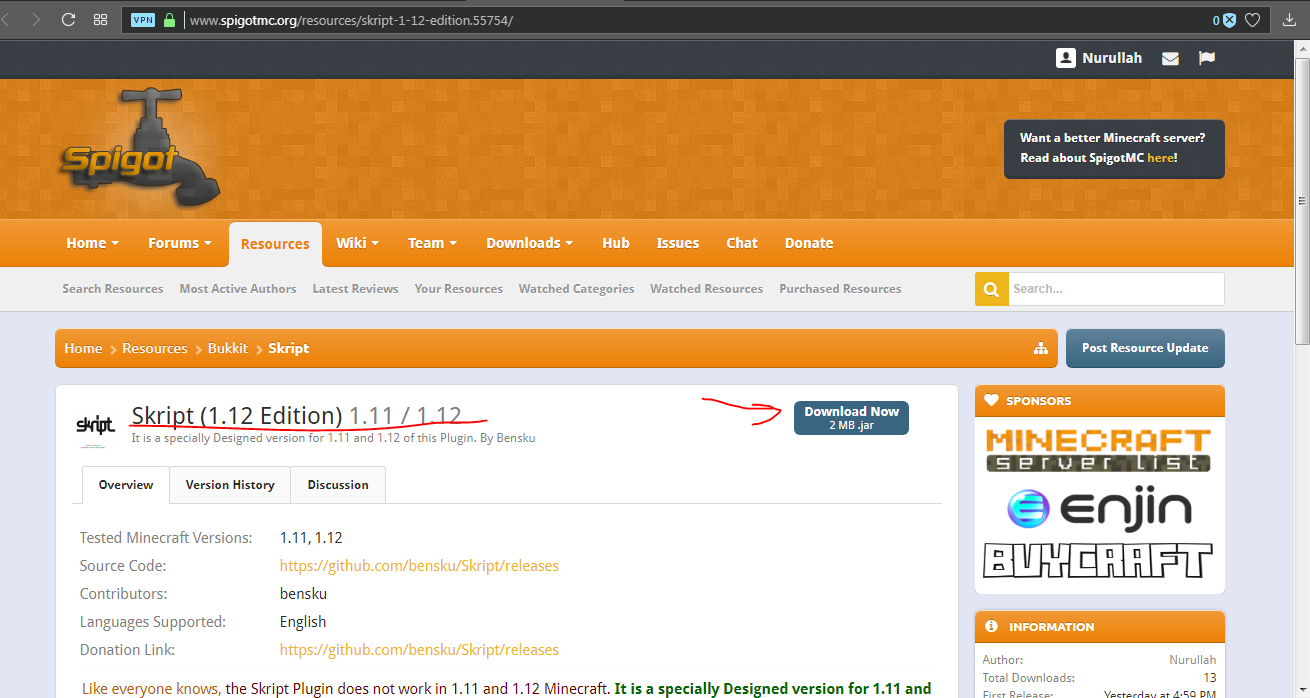Expand the Forums dropdown menu

179,243
